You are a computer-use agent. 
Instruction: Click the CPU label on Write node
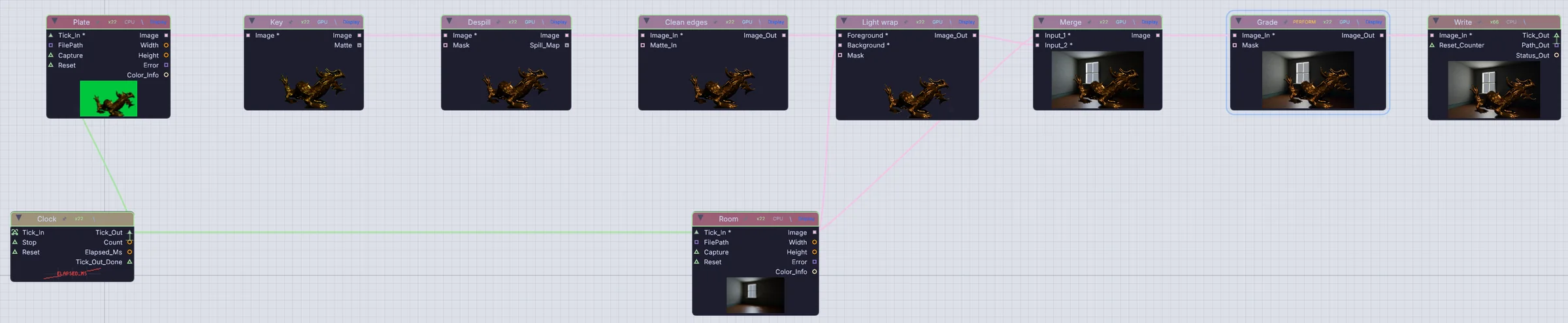(x=1512, y=22)
